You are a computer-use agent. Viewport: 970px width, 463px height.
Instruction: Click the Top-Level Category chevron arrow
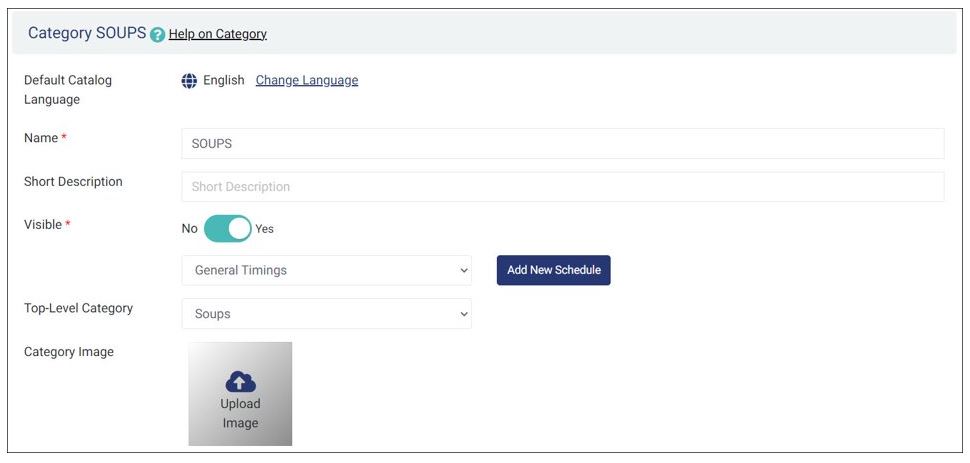click(x=463, y=314)
